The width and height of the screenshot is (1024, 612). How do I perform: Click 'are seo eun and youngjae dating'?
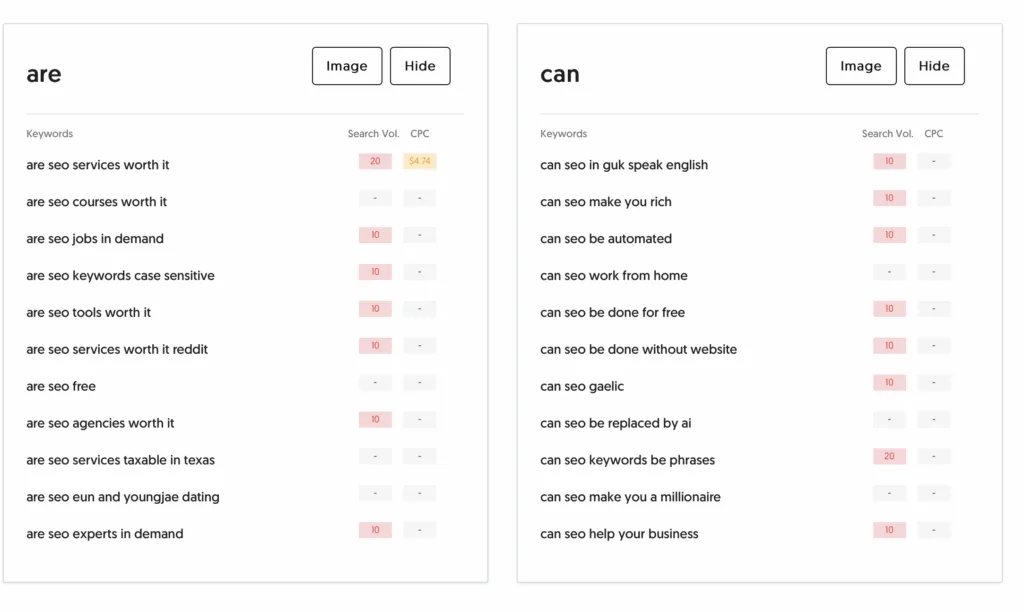(x=123, y=497)
